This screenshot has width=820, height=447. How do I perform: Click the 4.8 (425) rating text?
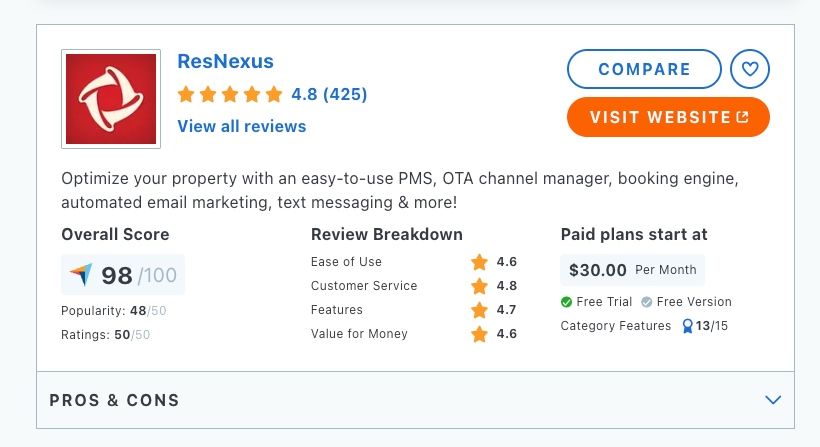pyautogui.click(x=329, y=95)
